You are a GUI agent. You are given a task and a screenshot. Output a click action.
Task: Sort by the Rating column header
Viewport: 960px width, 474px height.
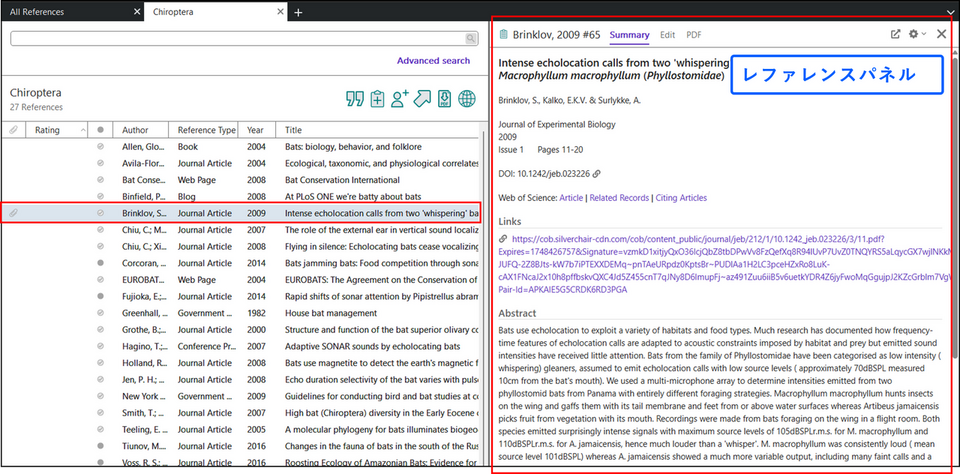[x=58, y=130]
